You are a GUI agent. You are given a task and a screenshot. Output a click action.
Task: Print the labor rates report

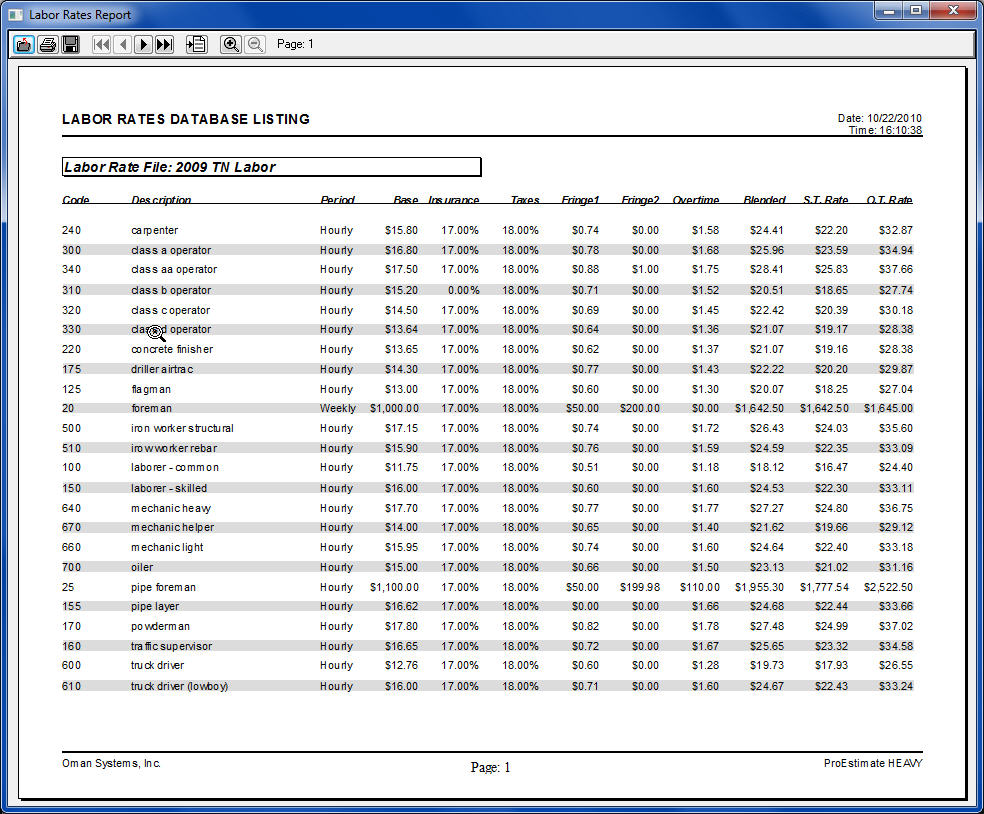click(x=48, y=45)
